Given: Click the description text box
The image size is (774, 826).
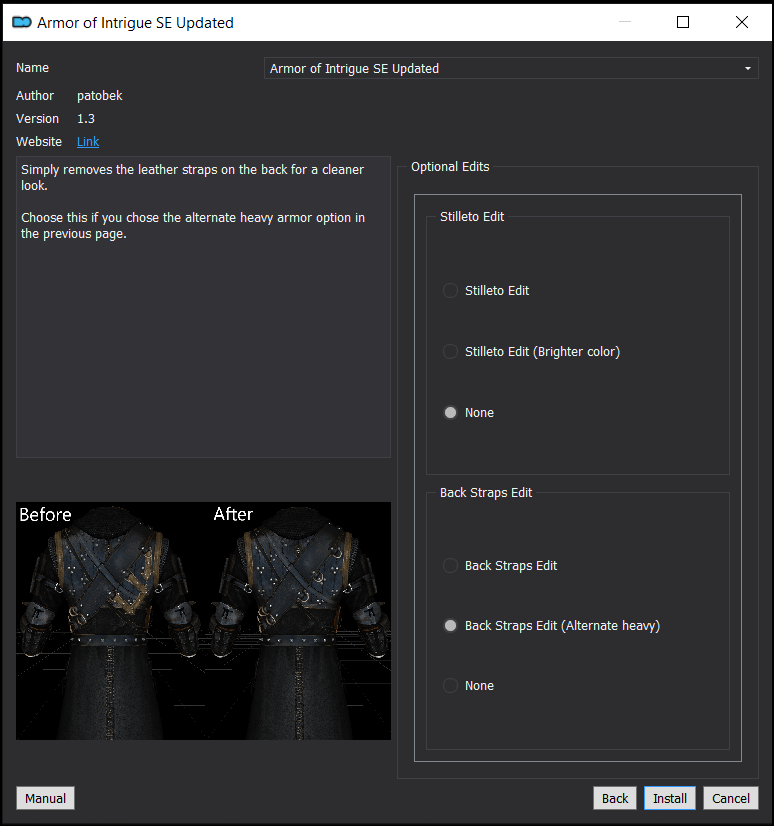Looking at the screenshot, I should tap(203, 307).
